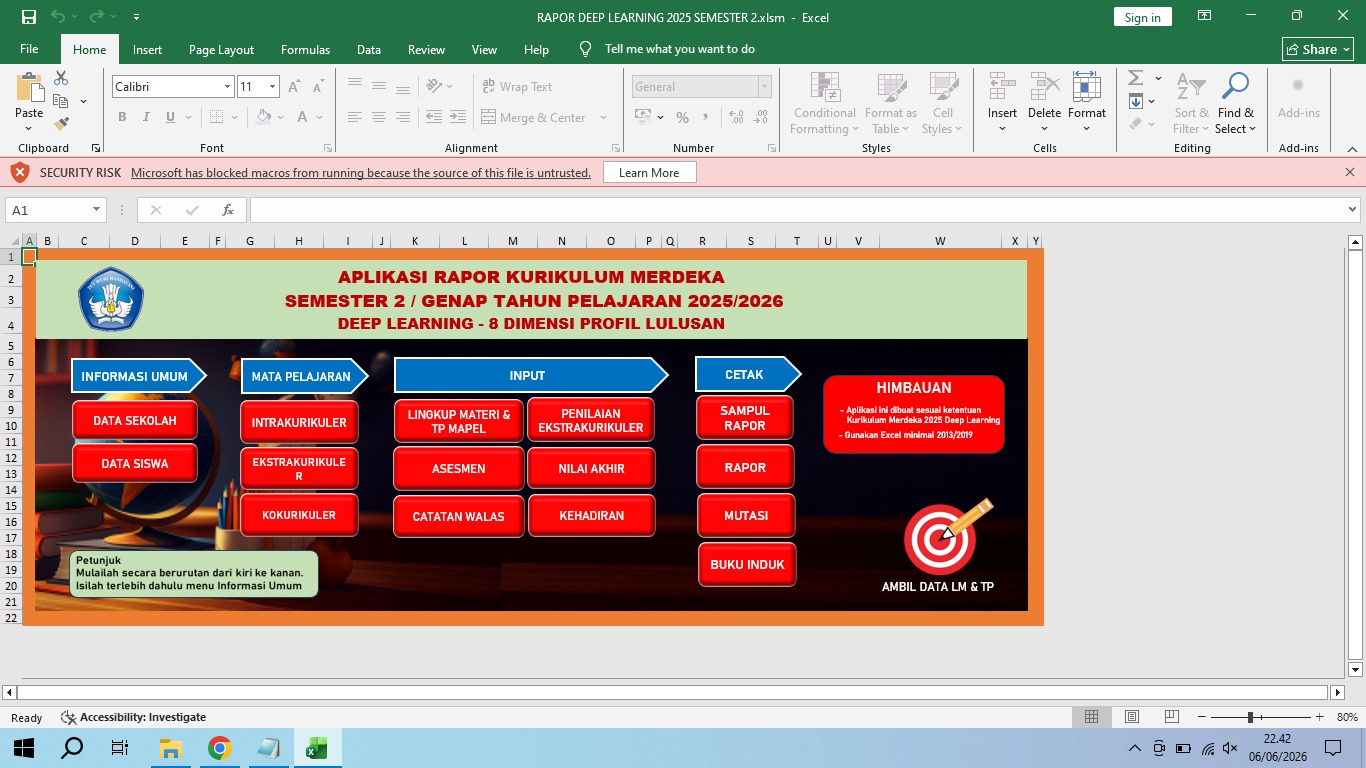Switch to Page Break Preview icon
The height and width of the screenshot is (768, 1366).
[x=1170, y=717]
